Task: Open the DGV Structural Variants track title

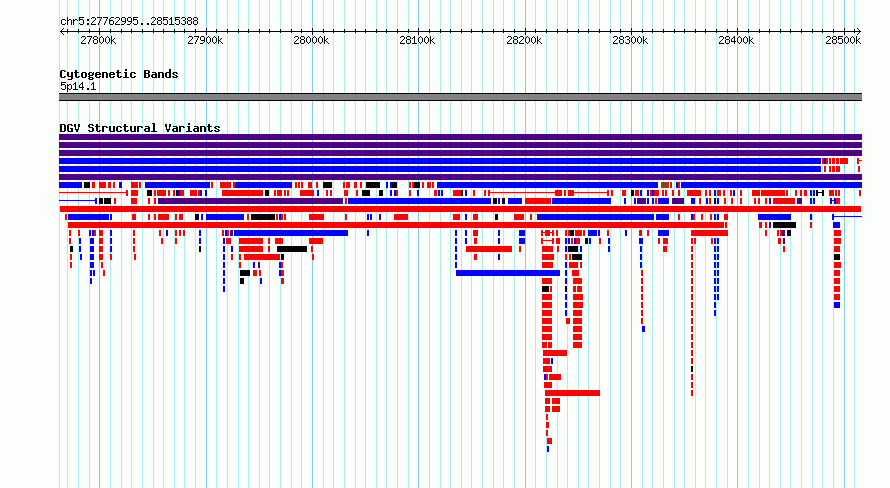Action: pos(140,128)
